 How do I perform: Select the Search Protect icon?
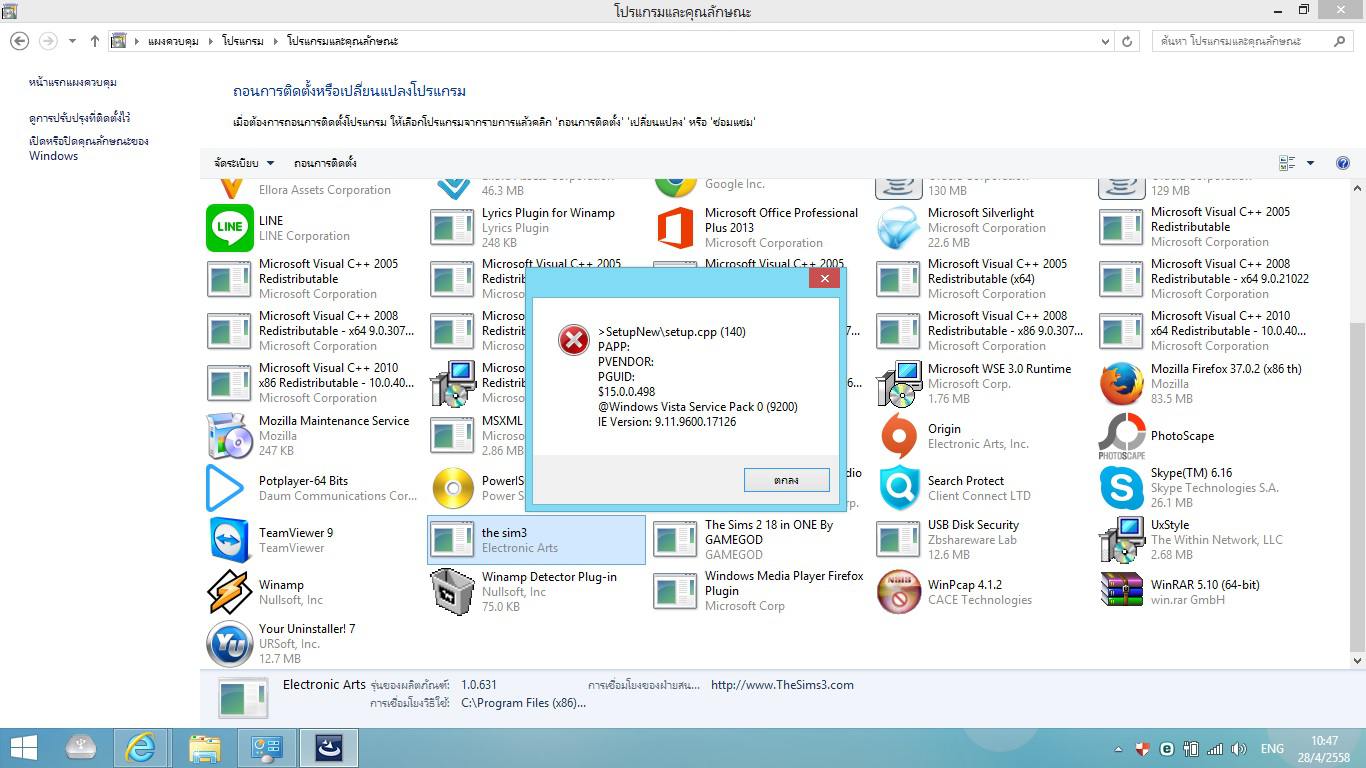pos(898,488)
